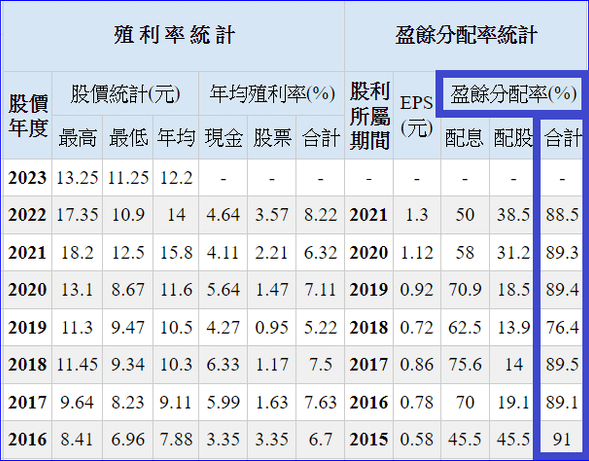
Task: Click the 配股 column header
Action: coord(513,138)
